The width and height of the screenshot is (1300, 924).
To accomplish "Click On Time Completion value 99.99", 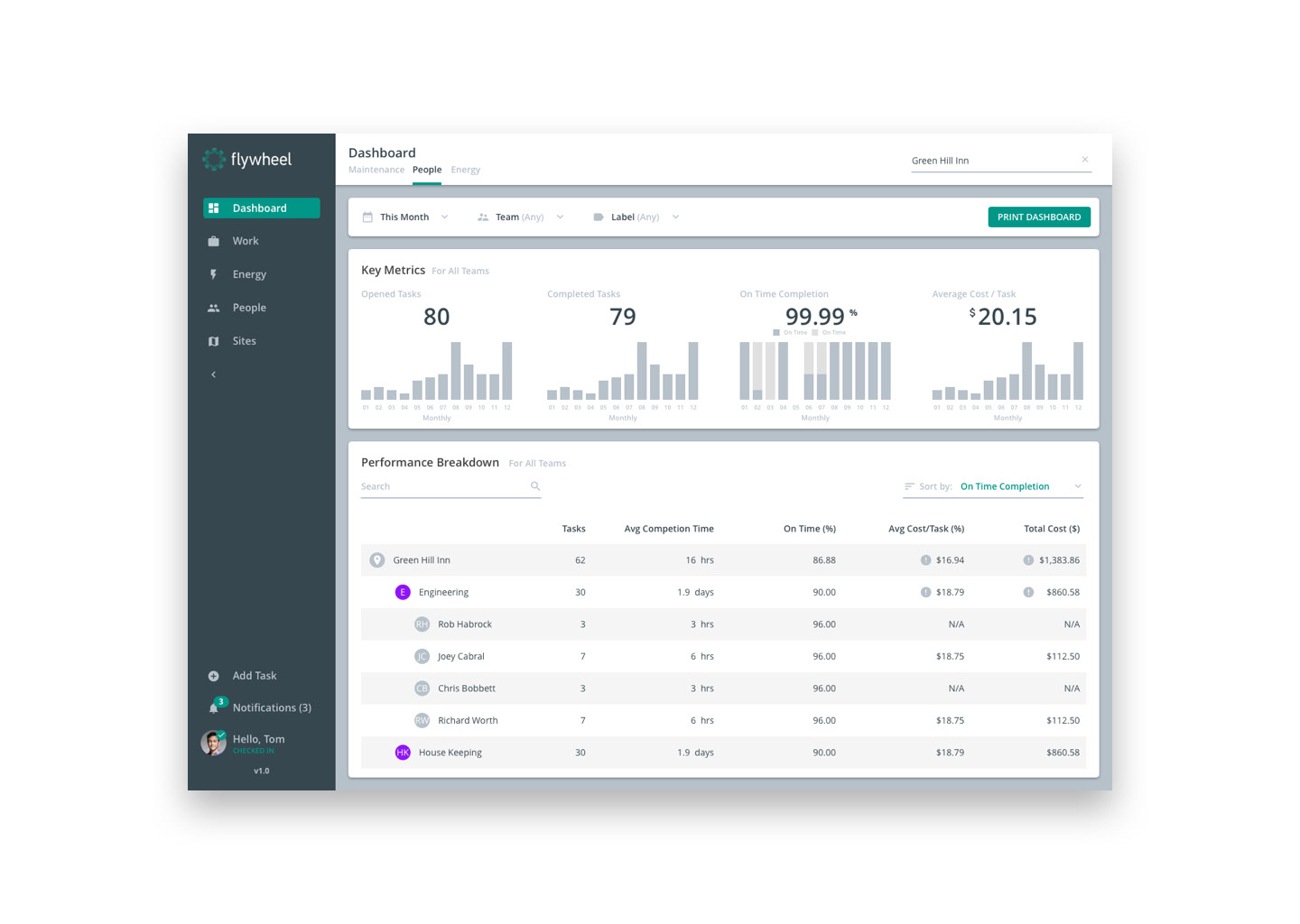I will point(815,317).
